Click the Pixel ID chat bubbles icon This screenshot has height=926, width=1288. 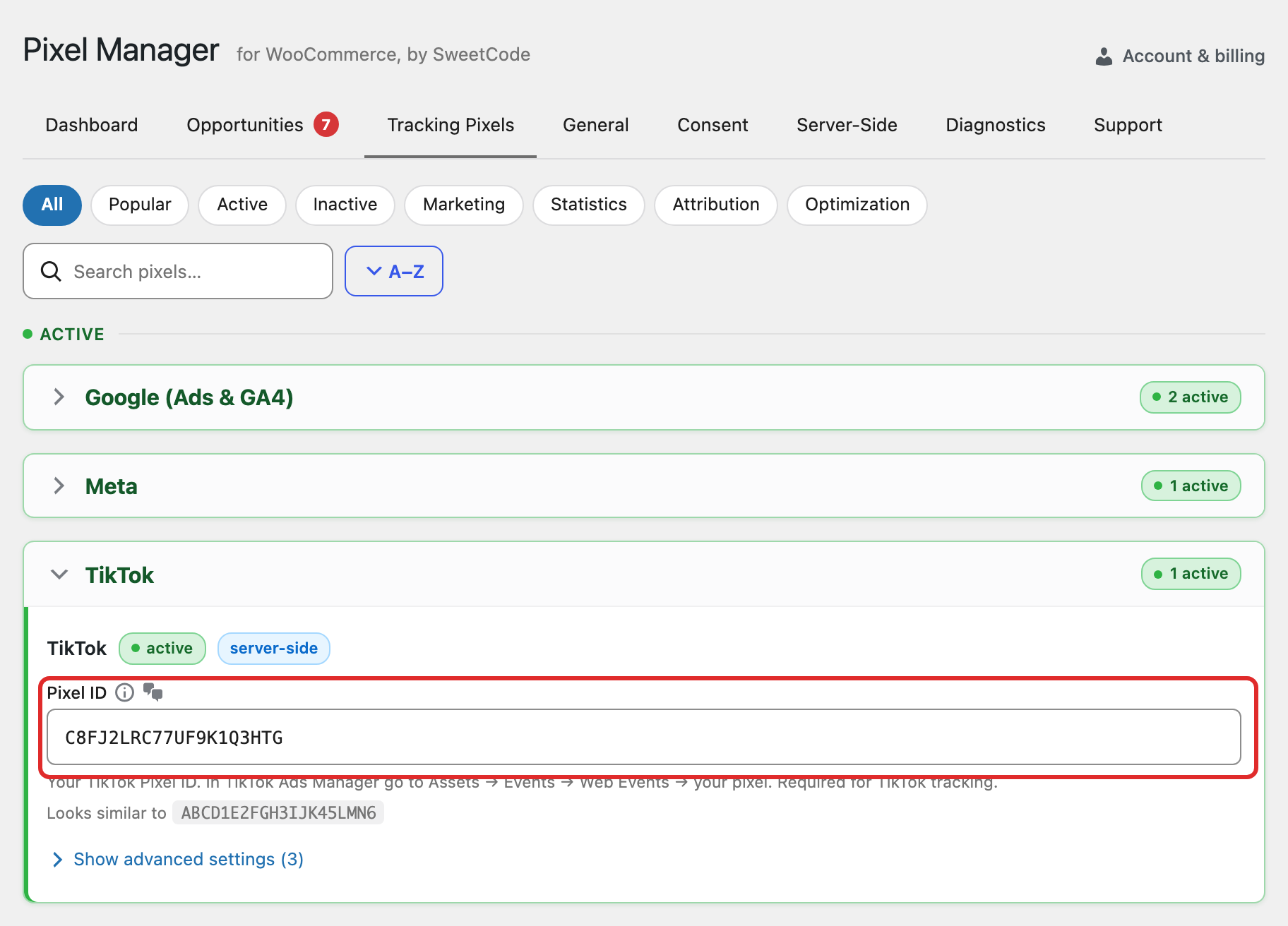click(153, 692)
